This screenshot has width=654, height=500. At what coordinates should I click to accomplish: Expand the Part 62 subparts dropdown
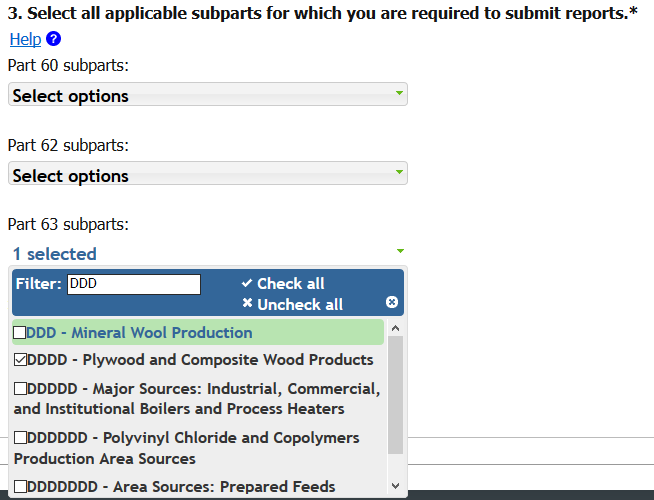(207, 175)
